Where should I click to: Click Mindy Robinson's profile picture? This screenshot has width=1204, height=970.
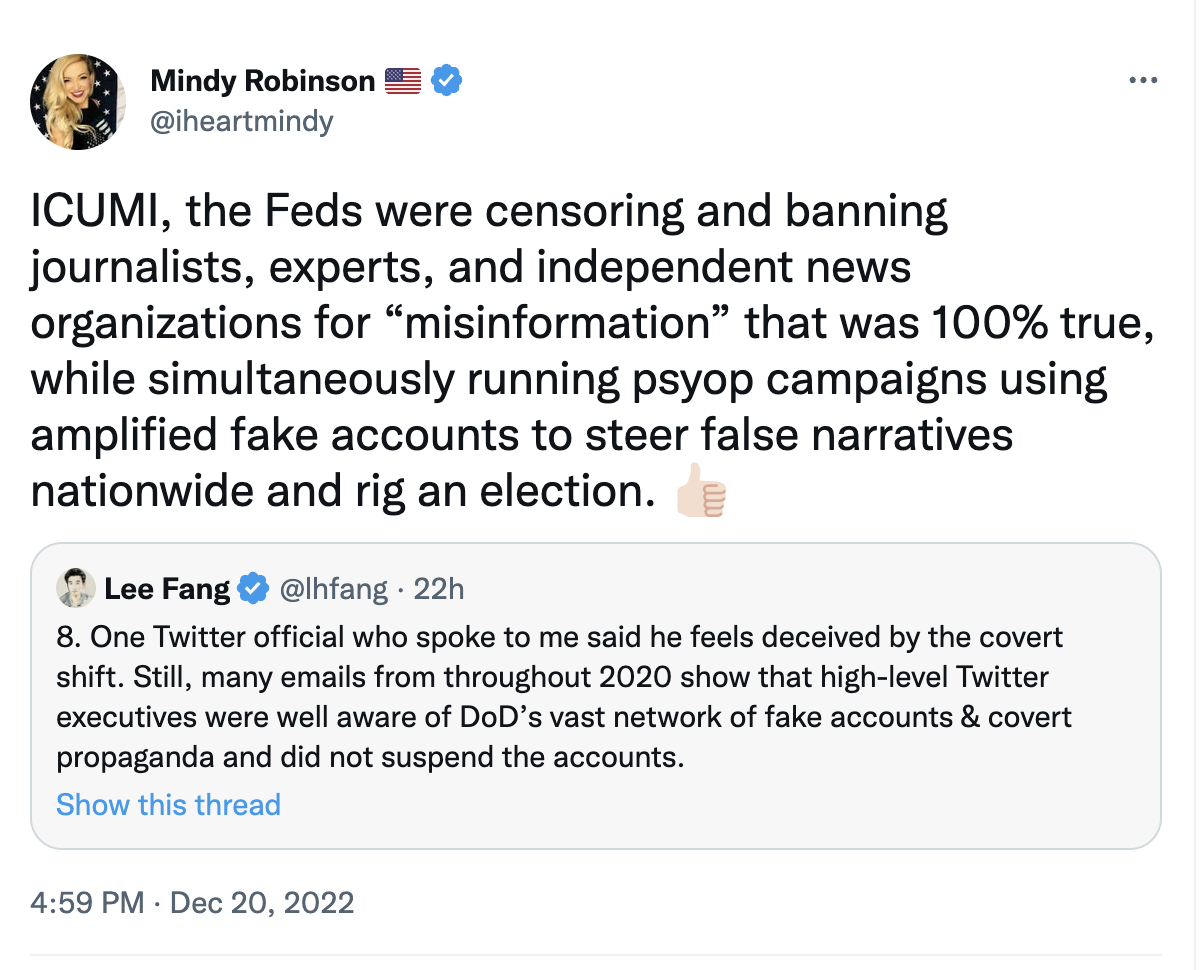[78, 102]
